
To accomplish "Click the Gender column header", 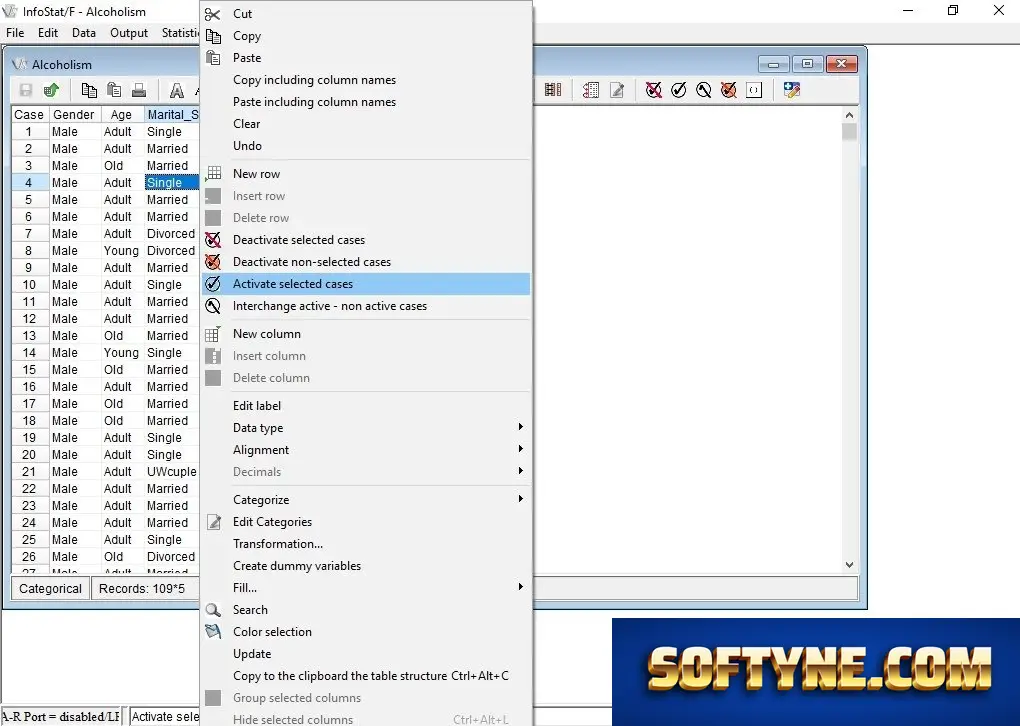I will tap(74, 114).
